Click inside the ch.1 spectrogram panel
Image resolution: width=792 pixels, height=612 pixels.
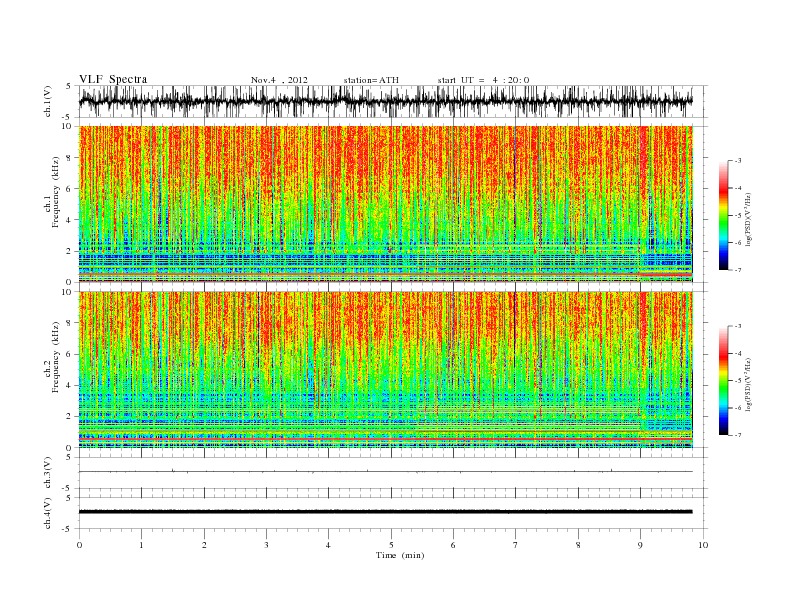pos(386,204)
